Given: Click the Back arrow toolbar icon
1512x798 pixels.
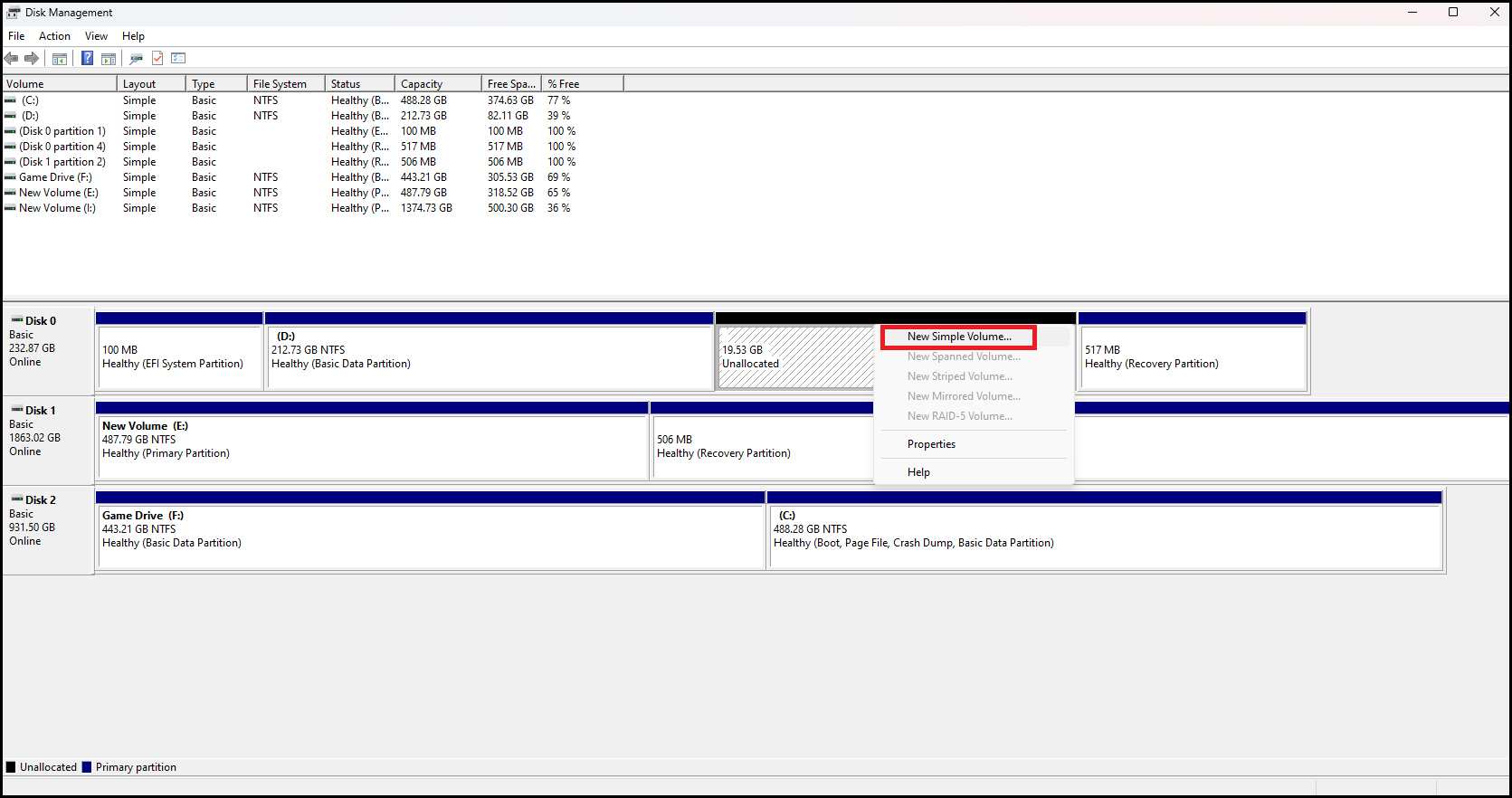Looking at the screenshot, I should coord(11,59).
